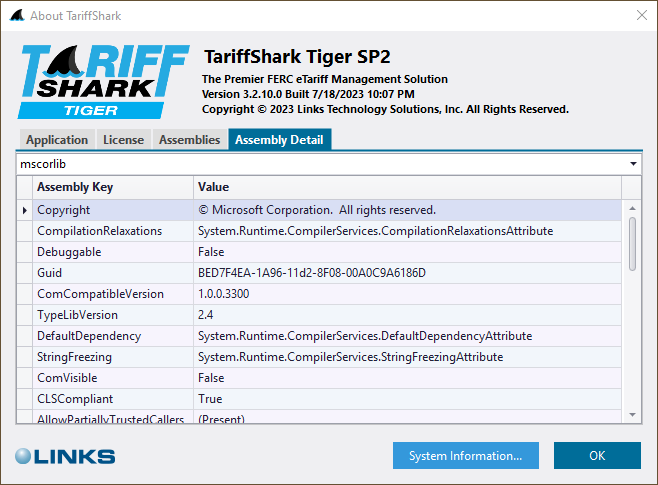Open System Information...

(466, 456)
